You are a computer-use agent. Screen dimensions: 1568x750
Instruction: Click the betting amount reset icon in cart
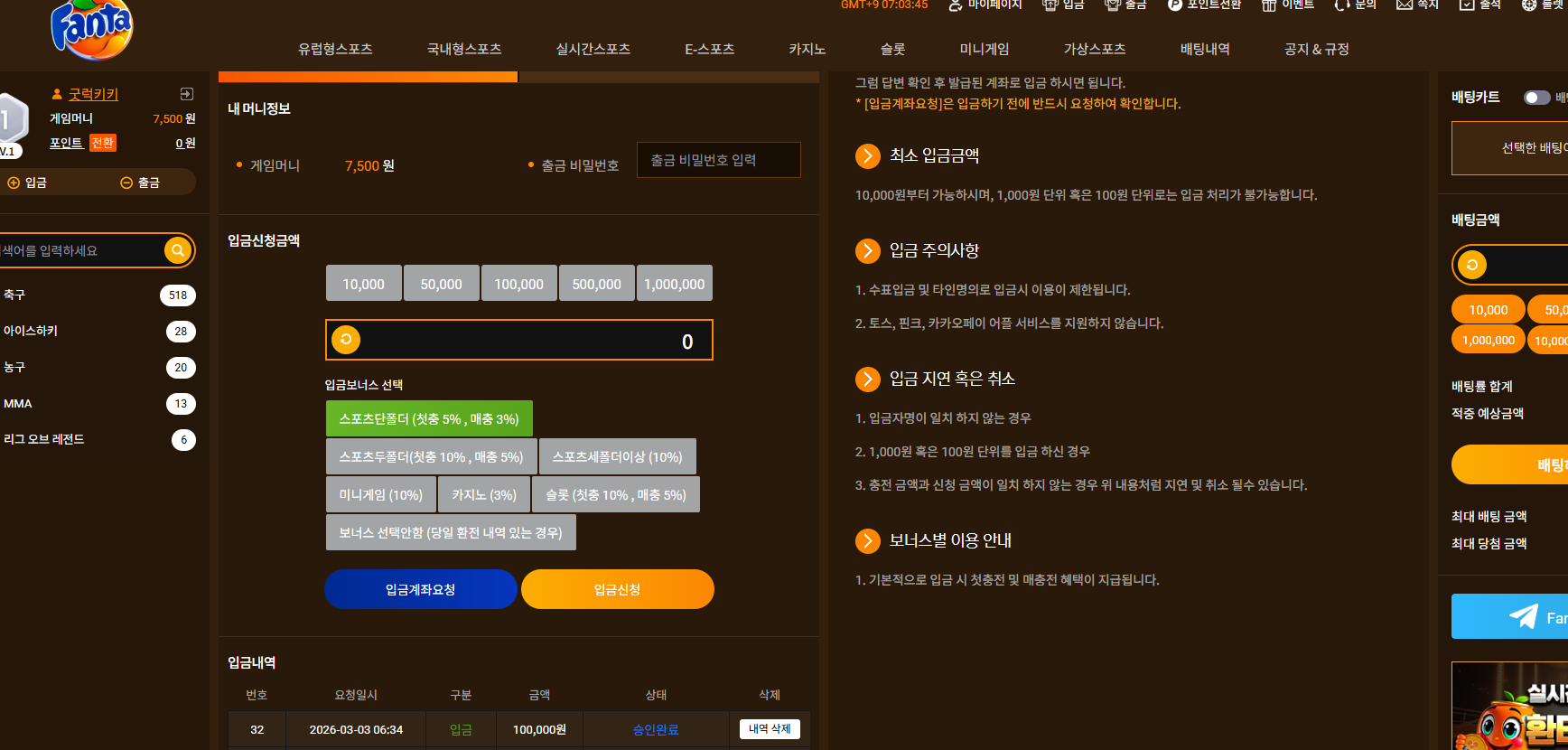(1472, 265)
